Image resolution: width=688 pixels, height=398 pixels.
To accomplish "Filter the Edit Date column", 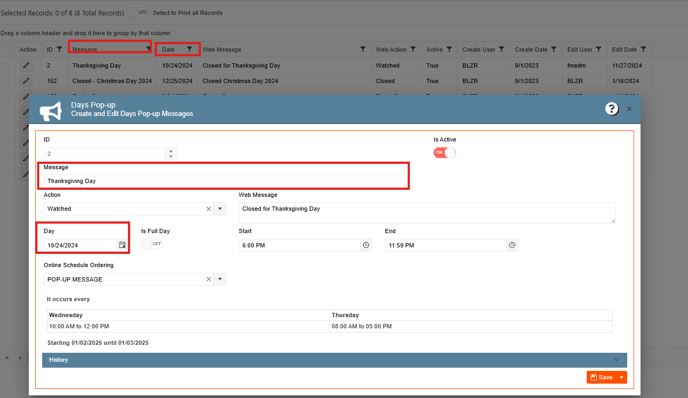I will pos(643,49).
